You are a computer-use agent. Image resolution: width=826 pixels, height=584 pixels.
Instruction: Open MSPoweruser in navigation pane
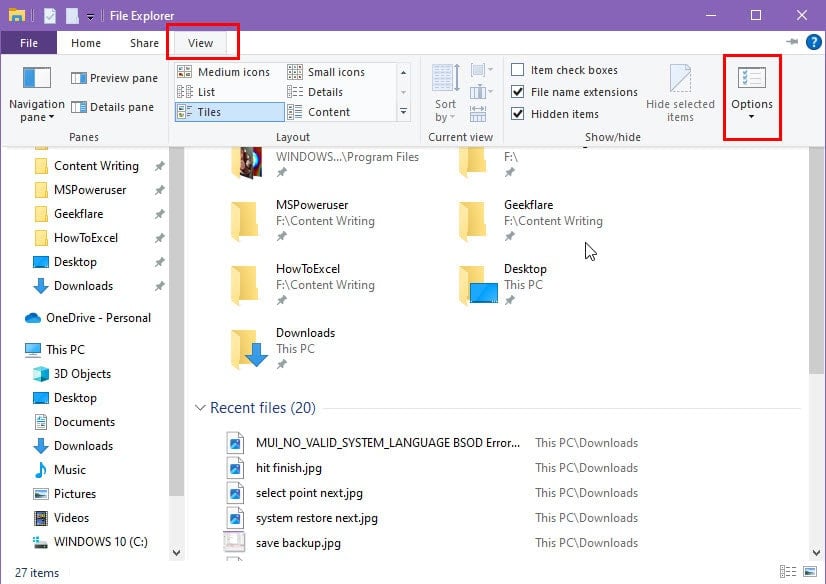(90, 190)
